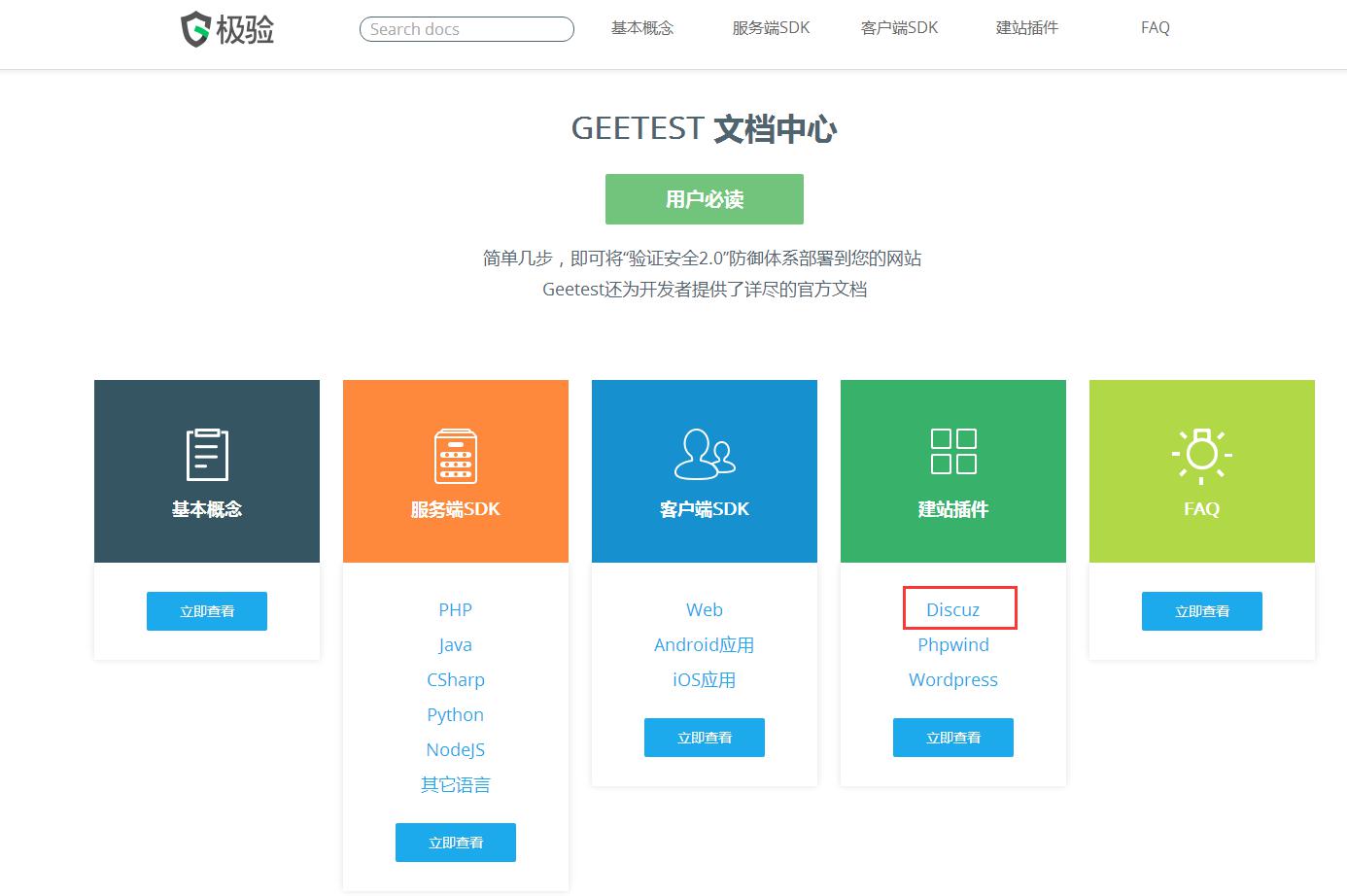1347x896 pixels.
Task: Click 立即查看 under FAQ card
Action: pos(1202,611)
